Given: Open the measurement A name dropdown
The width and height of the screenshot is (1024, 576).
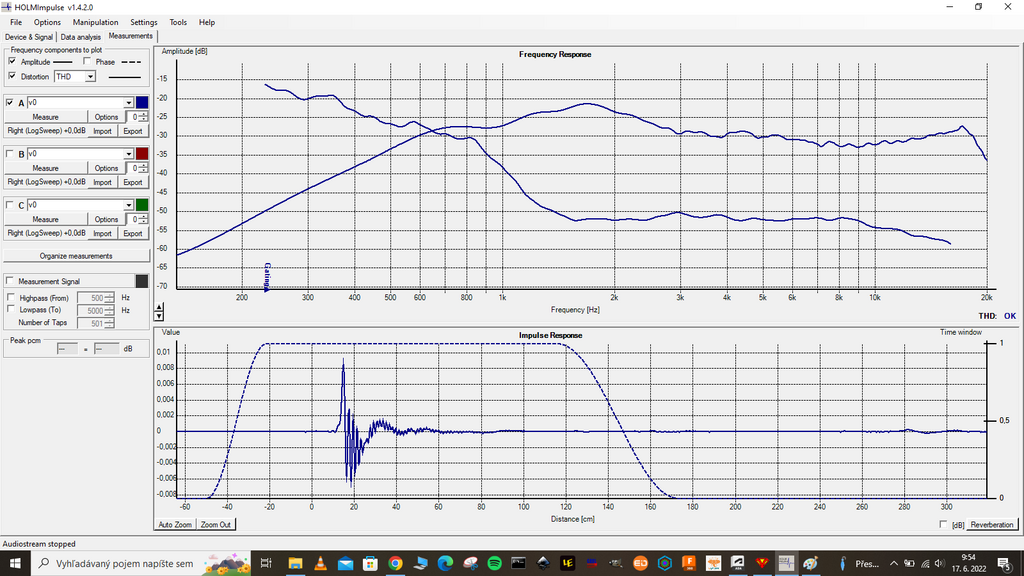Looking at the screenshot, I should click(129, 103).
